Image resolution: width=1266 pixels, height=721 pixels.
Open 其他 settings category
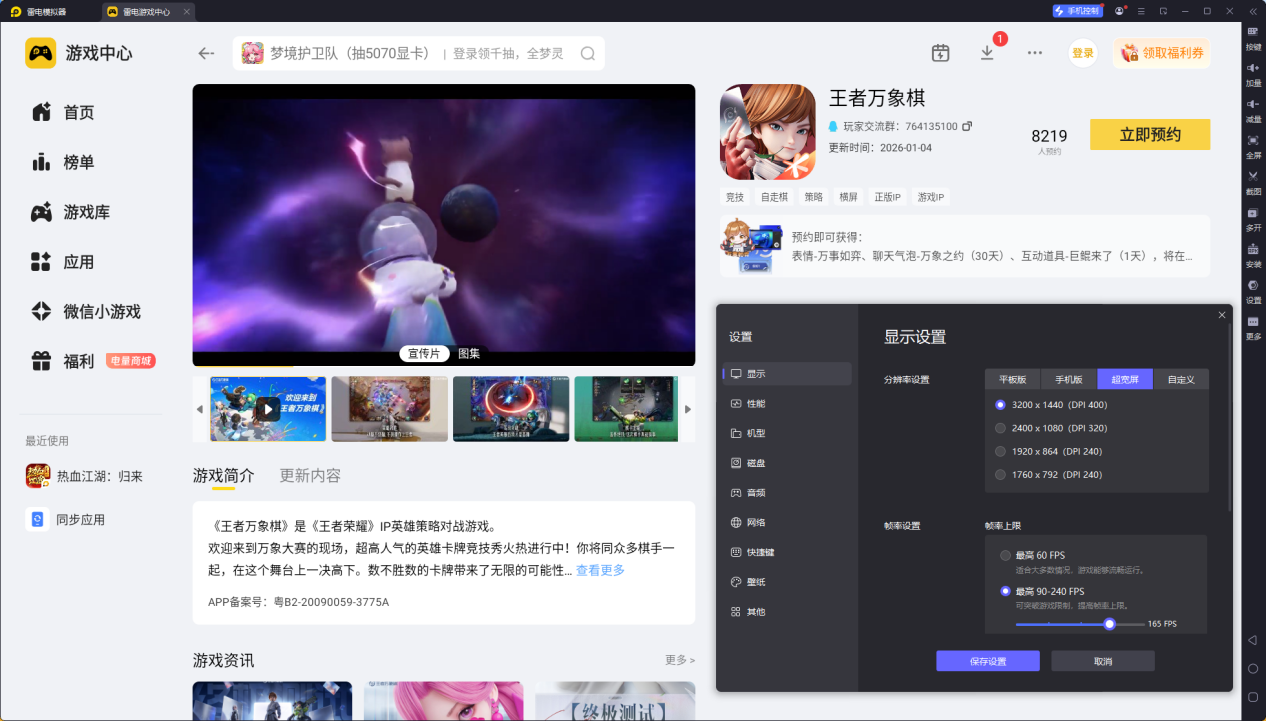[787, 611]
